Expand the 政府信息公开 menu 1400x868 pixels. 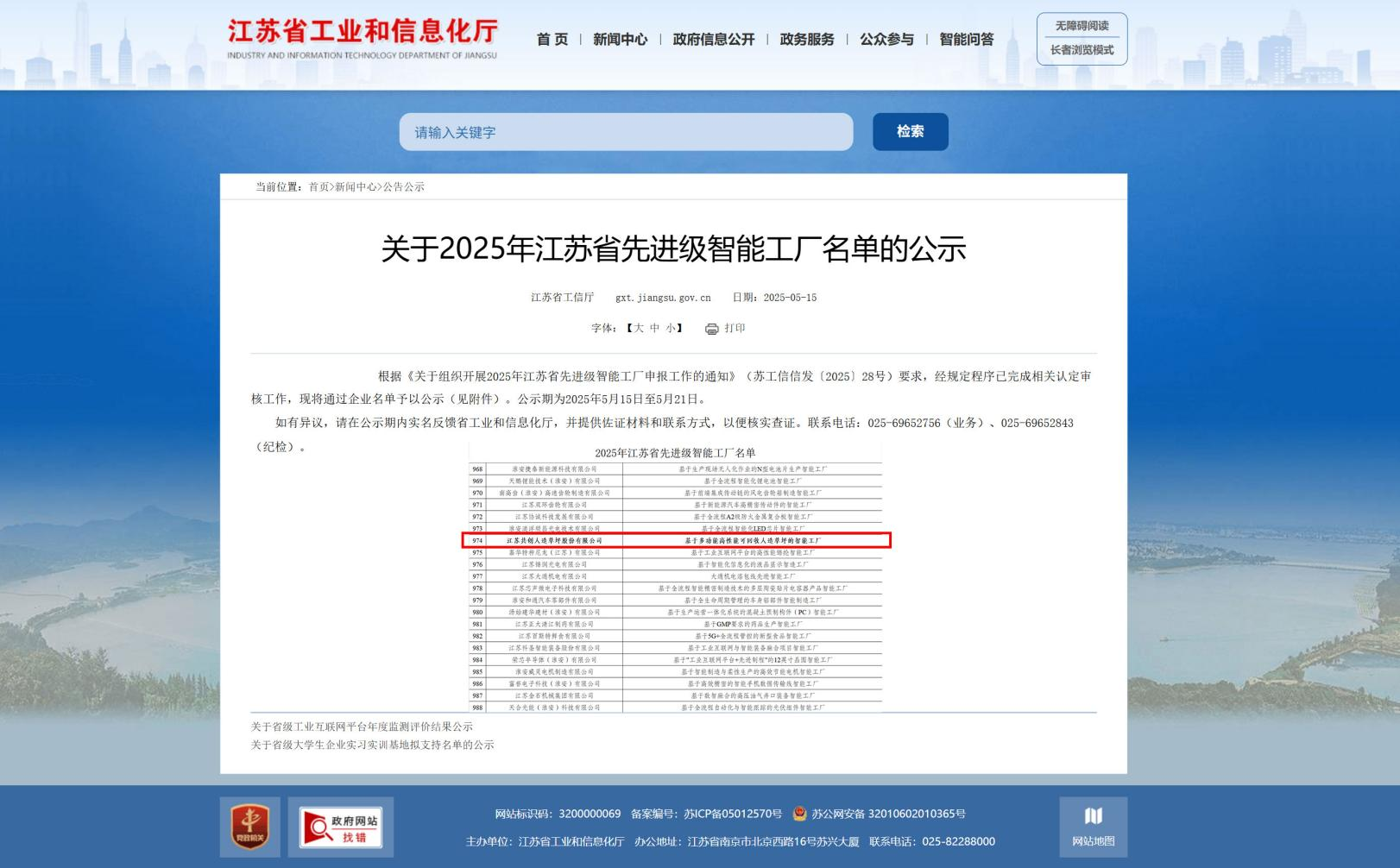pyautogui.click(x=713, y=40)
